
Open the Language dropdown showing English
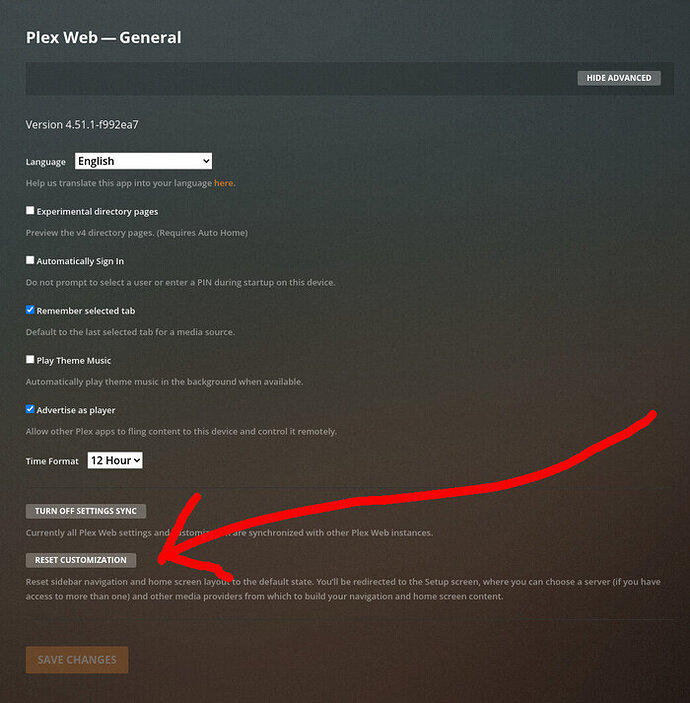pos(143,161)
